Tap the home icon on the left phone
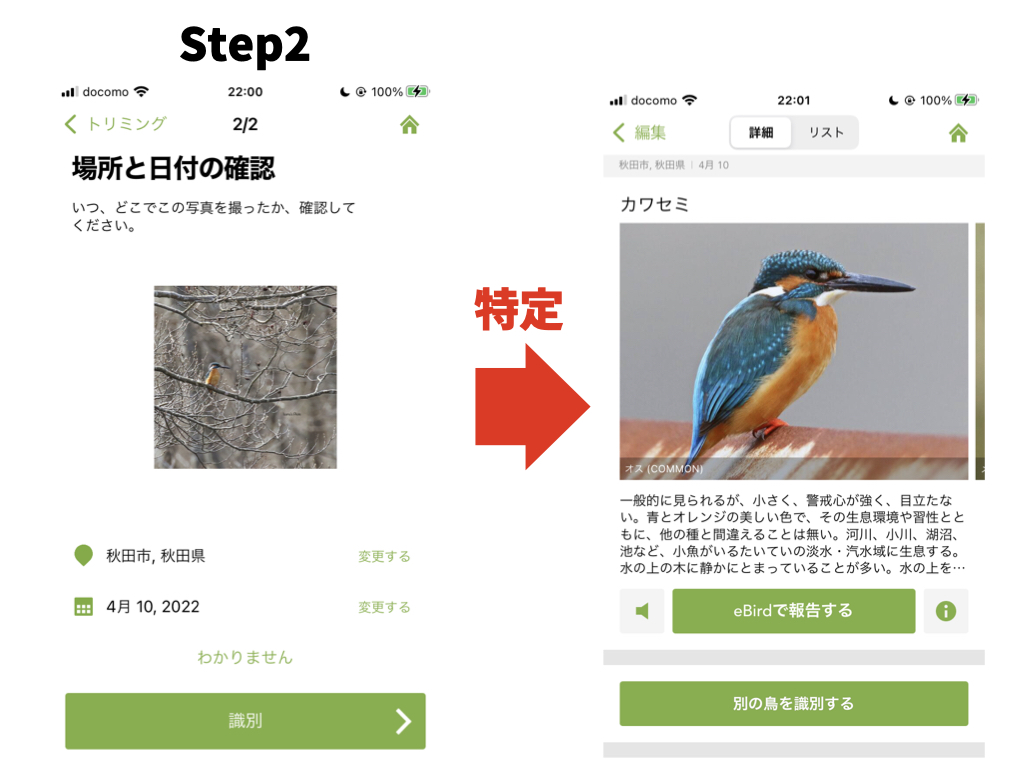This screenshot has width=1024, height=768. [x=409, y=124]
